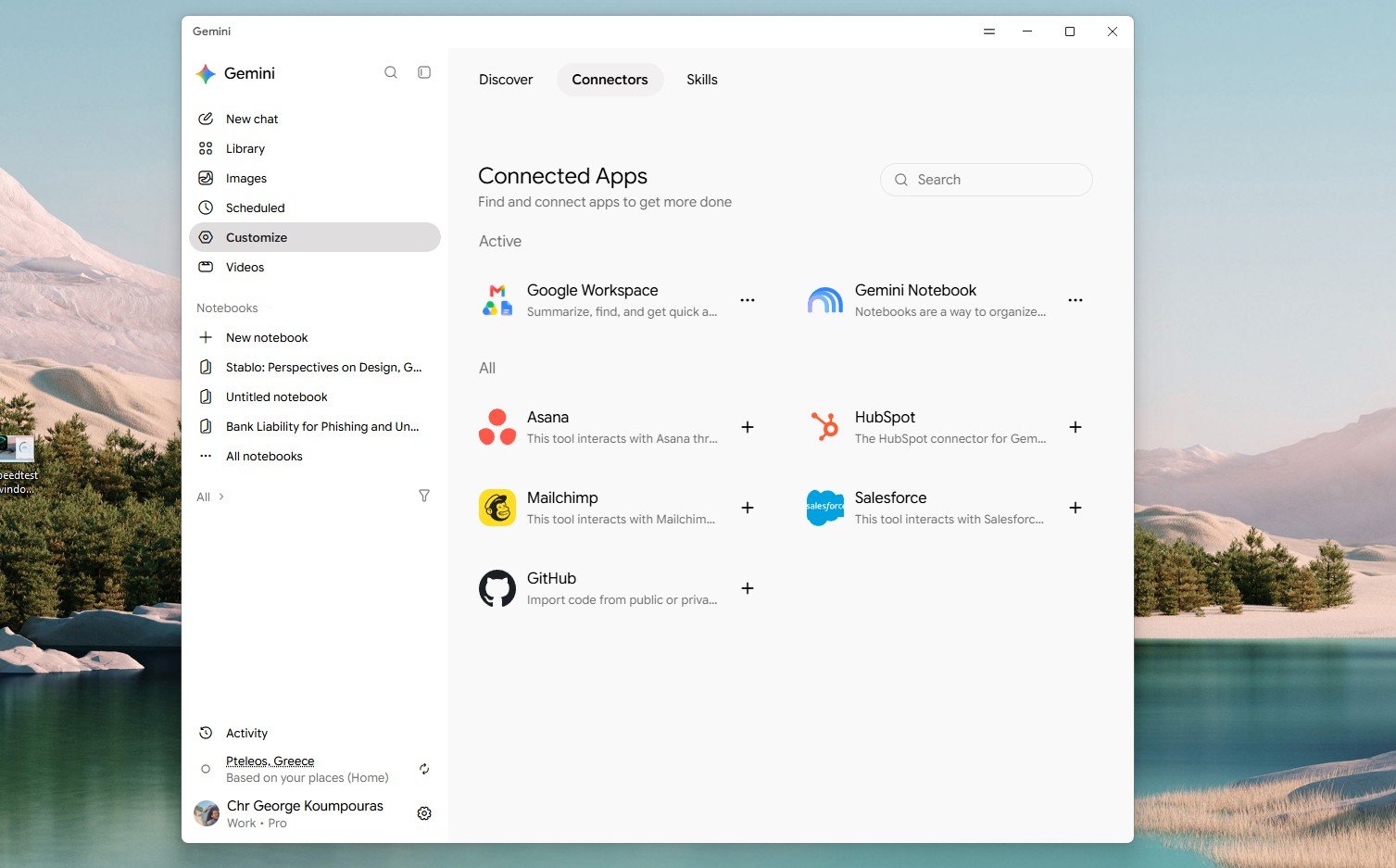Open search in the Gemini sidebar
Image resolution: width=1396 pixels, height=868 pixels.
(x=391, y=72)
